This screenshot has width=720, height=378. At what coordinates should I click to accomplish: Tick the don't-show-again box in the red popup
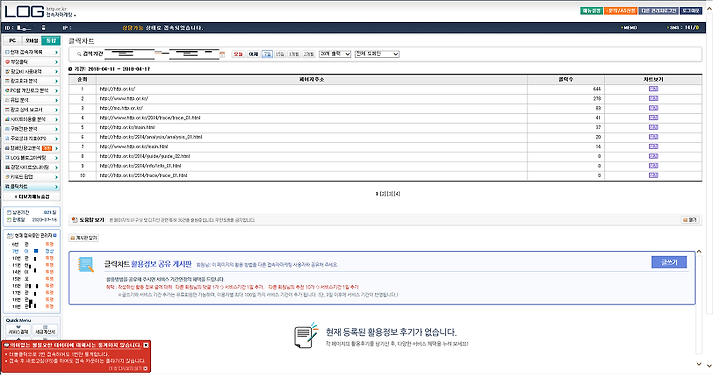coord(146,368)
